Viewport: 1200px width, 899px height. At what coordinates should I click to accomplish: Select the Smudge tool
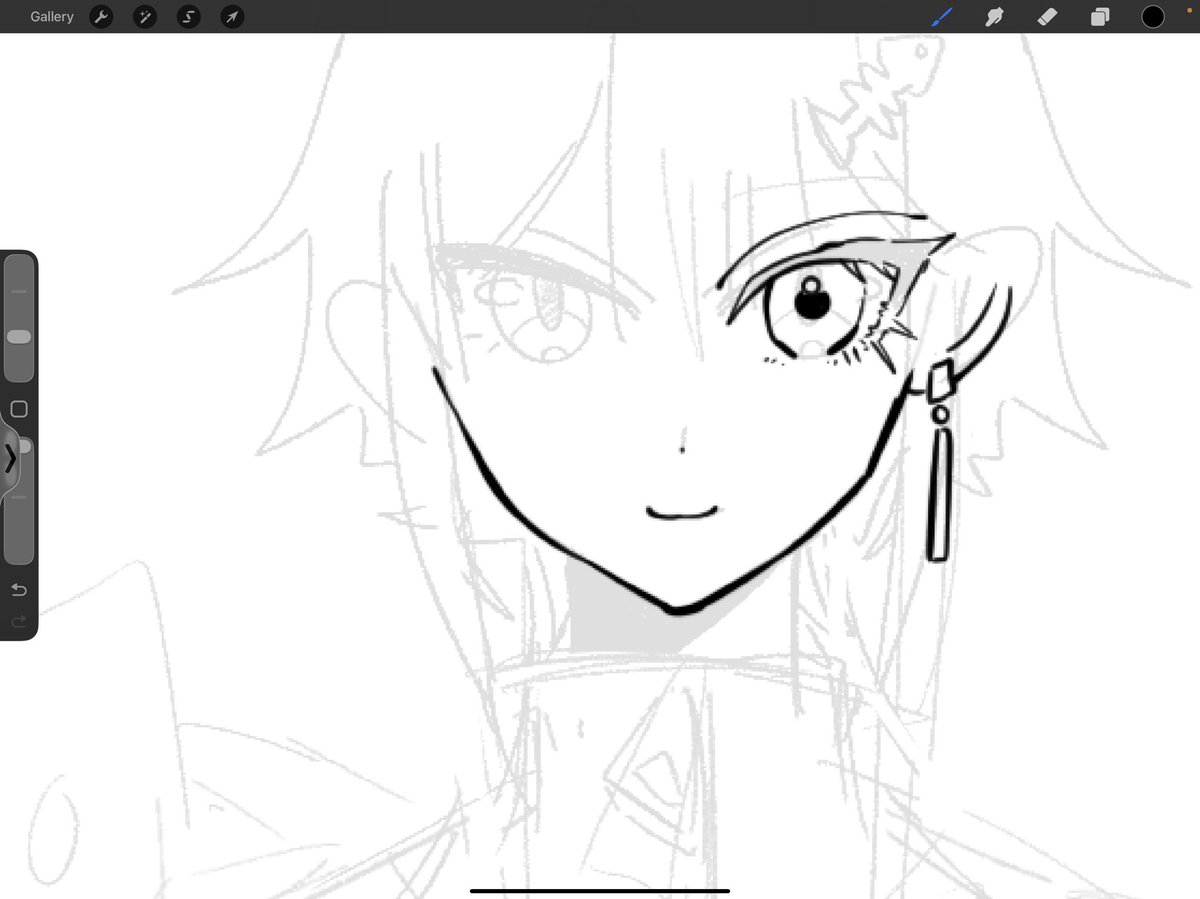(994, 17)
